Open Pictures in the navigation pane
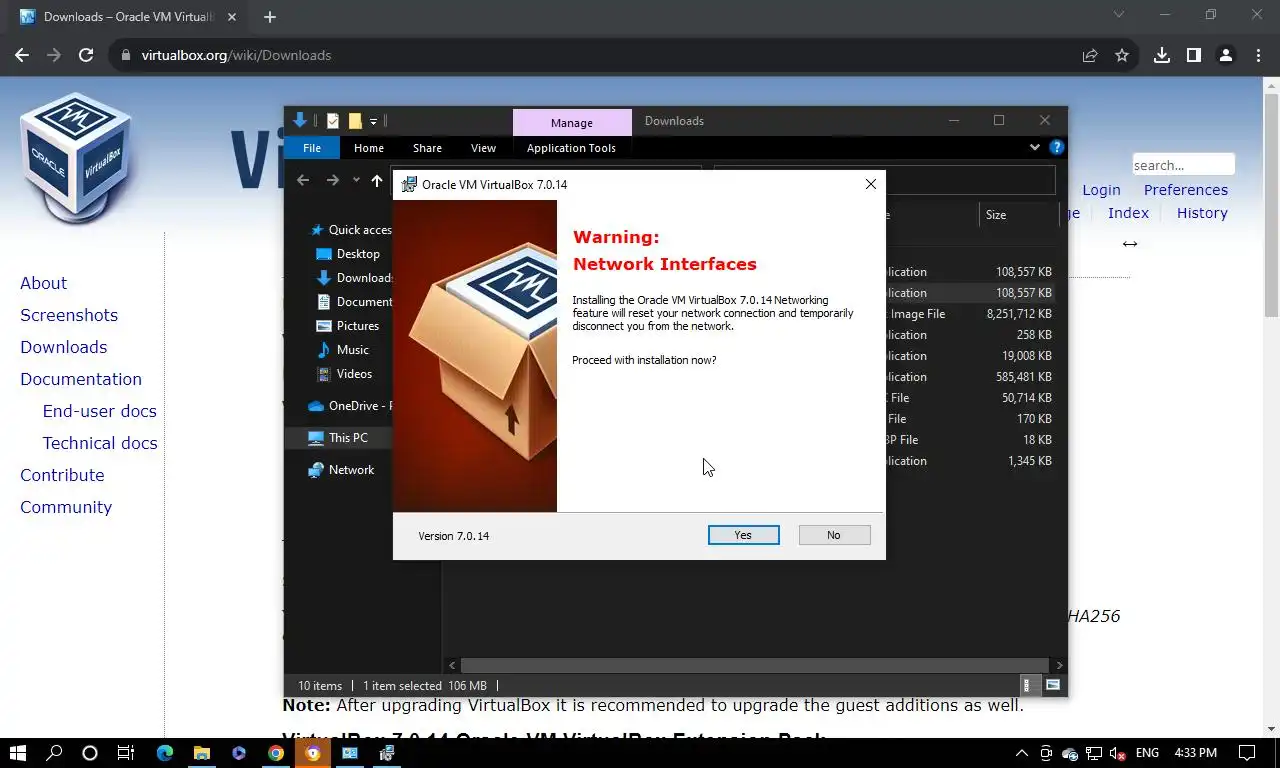The height and width of the screenshot is (768, 1280). pyautogui.click(x=348, y=326)
